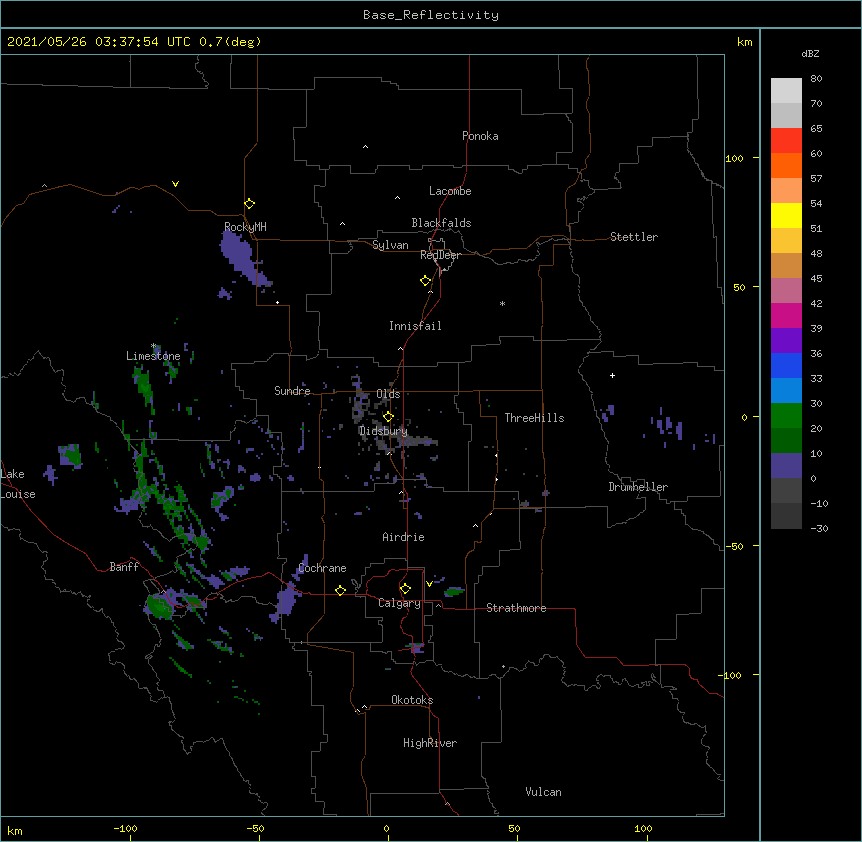The height and width of the screenshot is (842, 862).
Task: Click the Olds town label
Action: (x=388, y=394)
